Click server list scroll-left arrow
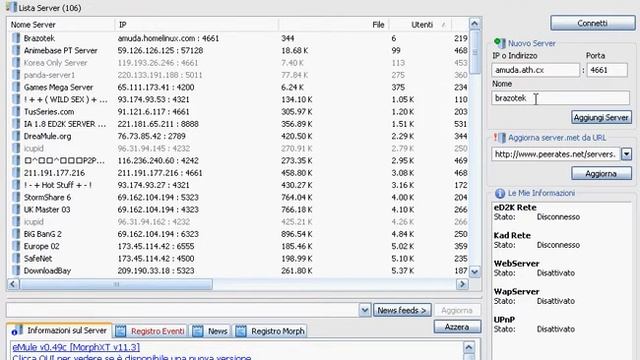Image resolution: width=640 pixels, height=360 pixels. click(13, 284)
